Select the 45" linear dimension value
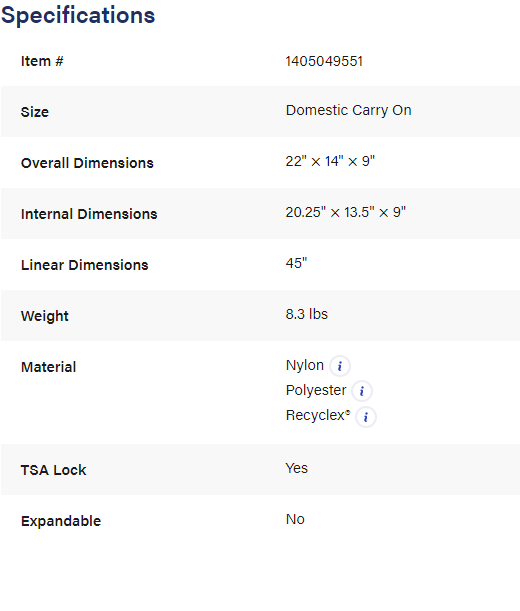Screen dimensions: 520x611 (296, 263)
